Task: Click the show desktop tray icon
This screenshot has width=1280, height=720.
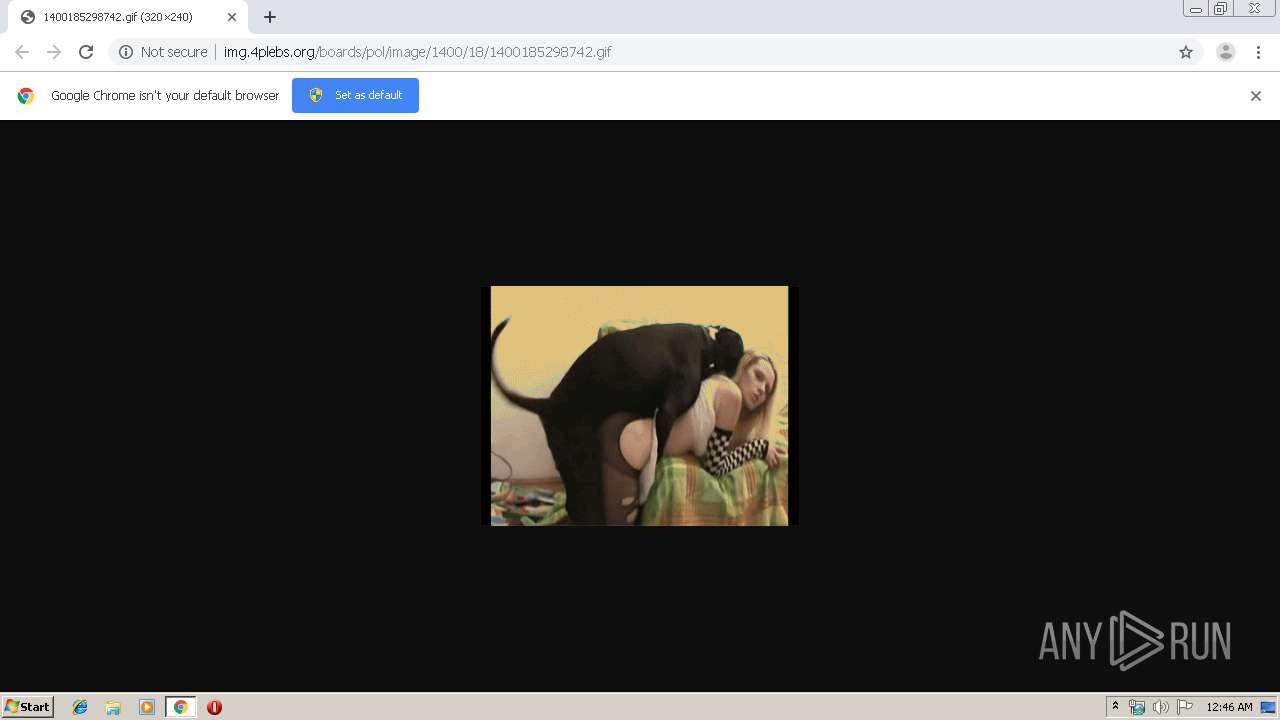Action: point(1268,707)
